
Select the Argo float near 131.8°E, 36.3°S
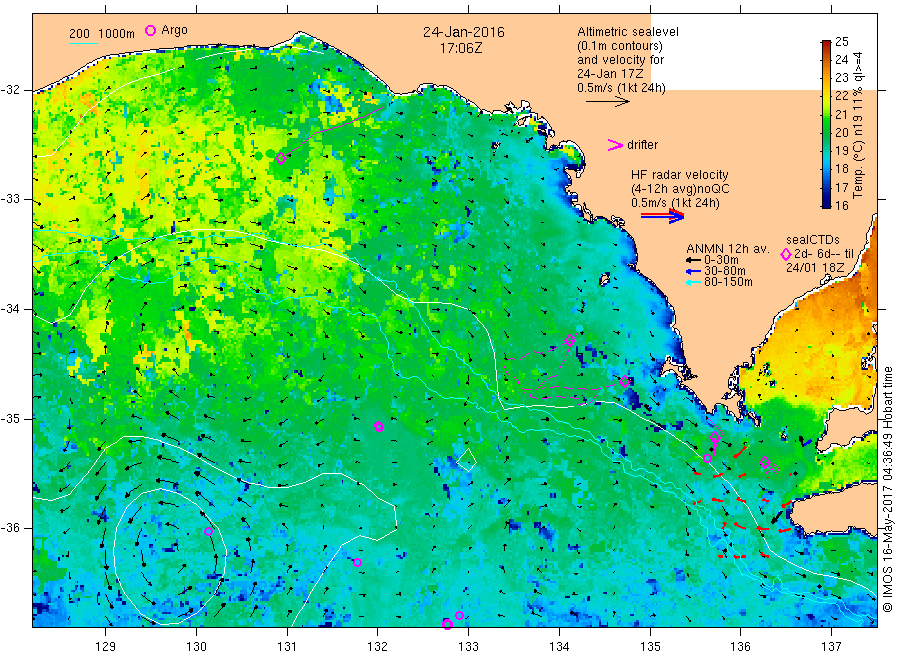click(x=358, y=562)
